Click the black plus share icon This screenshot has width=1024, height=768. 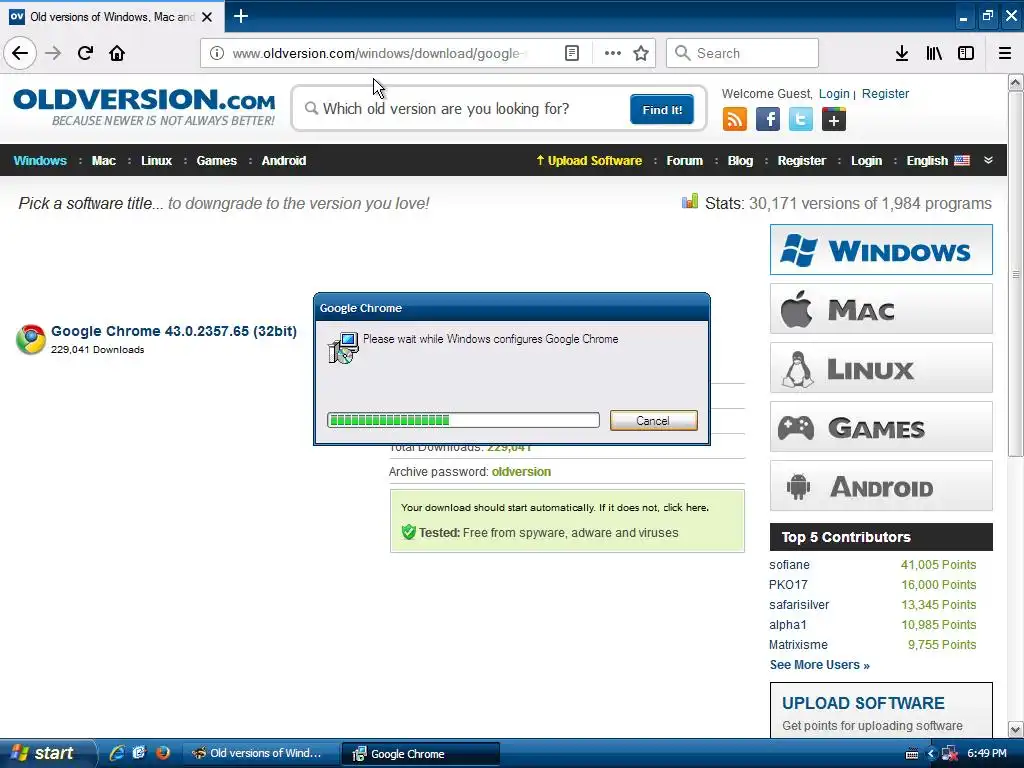pos(834,120)
